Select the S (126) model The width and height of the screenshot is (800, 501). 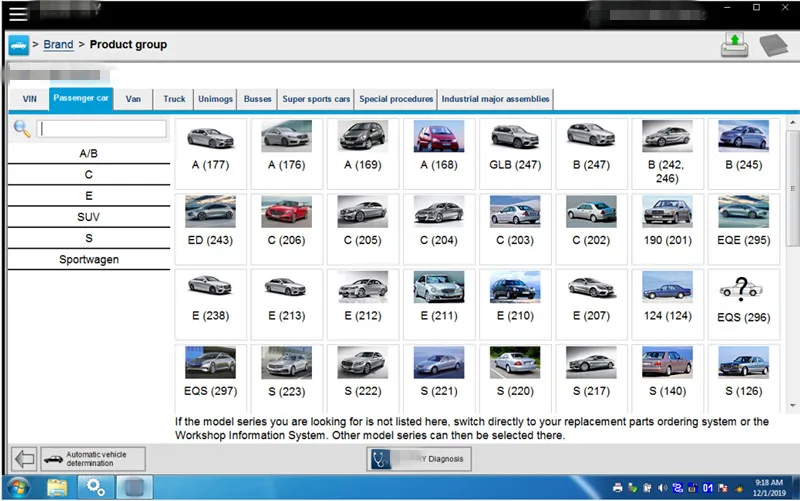coord(744,378)
